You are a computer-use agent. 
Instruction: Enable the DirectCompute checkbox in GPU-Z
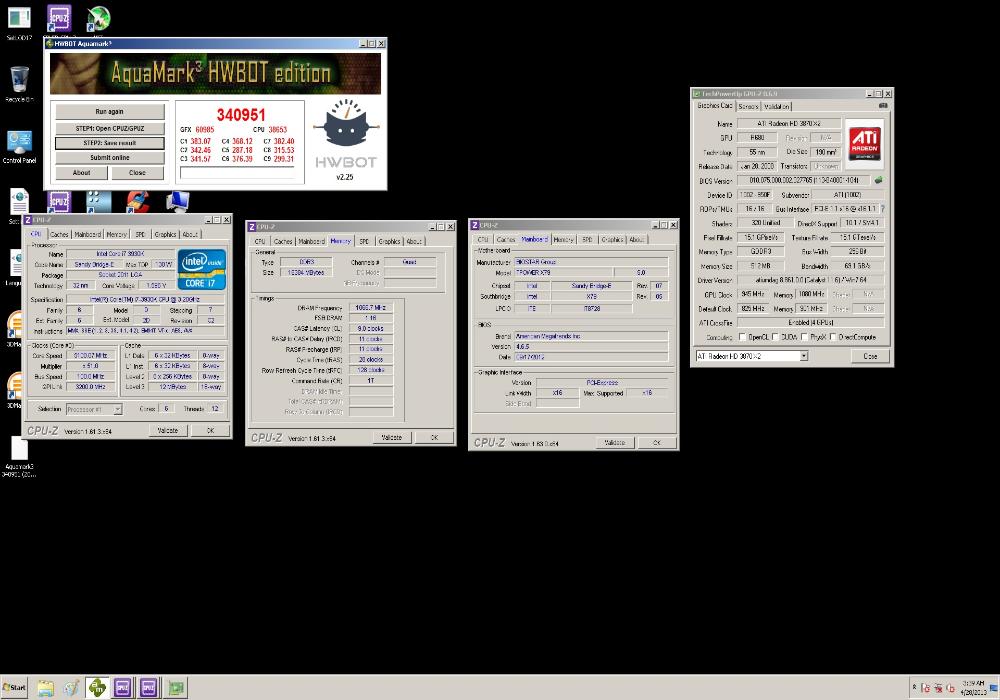pyautogui.click(x=833, y=337)
